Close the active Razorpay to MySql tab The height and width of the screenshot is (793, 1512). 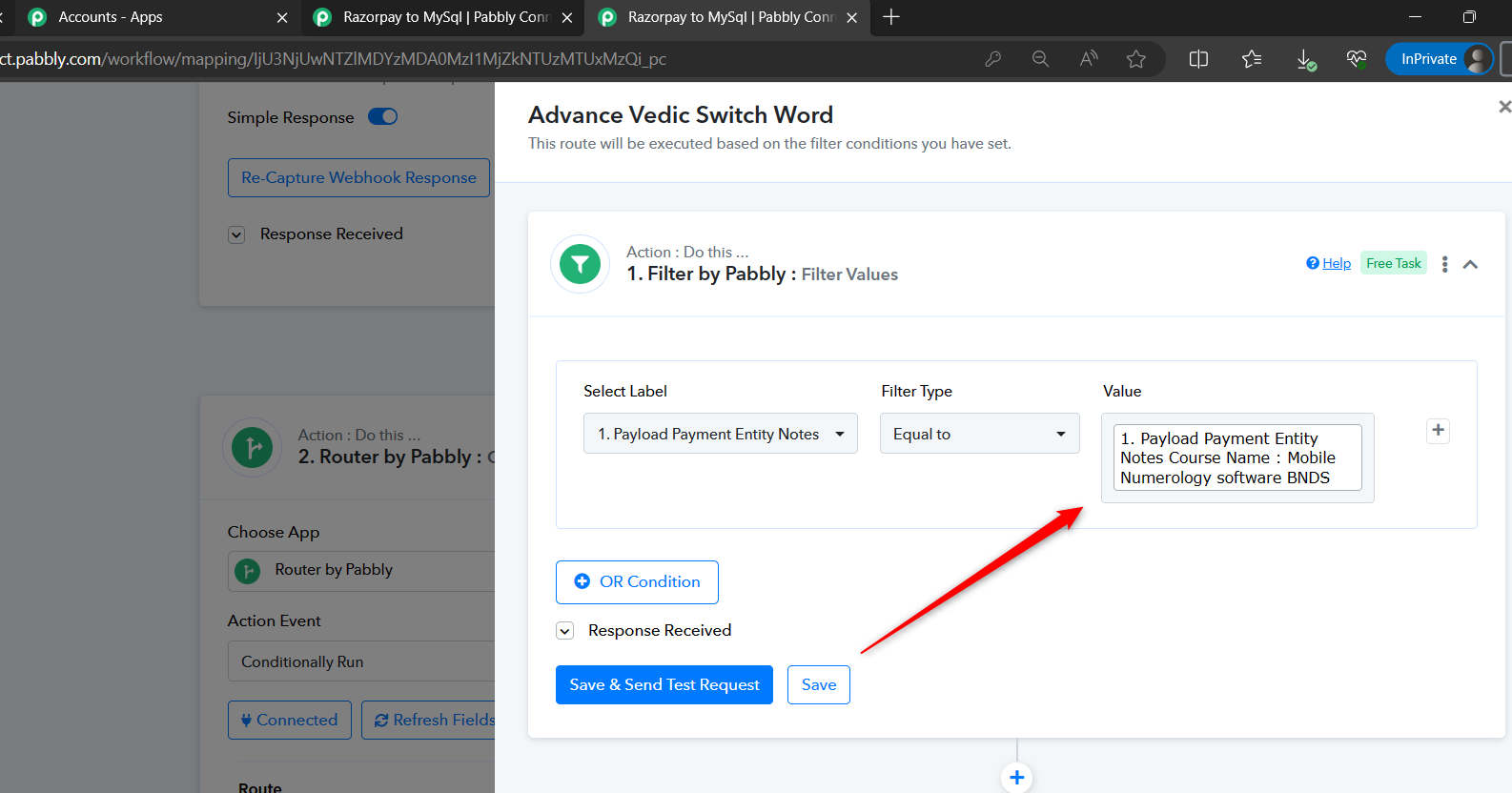click(x=851, y=17)
